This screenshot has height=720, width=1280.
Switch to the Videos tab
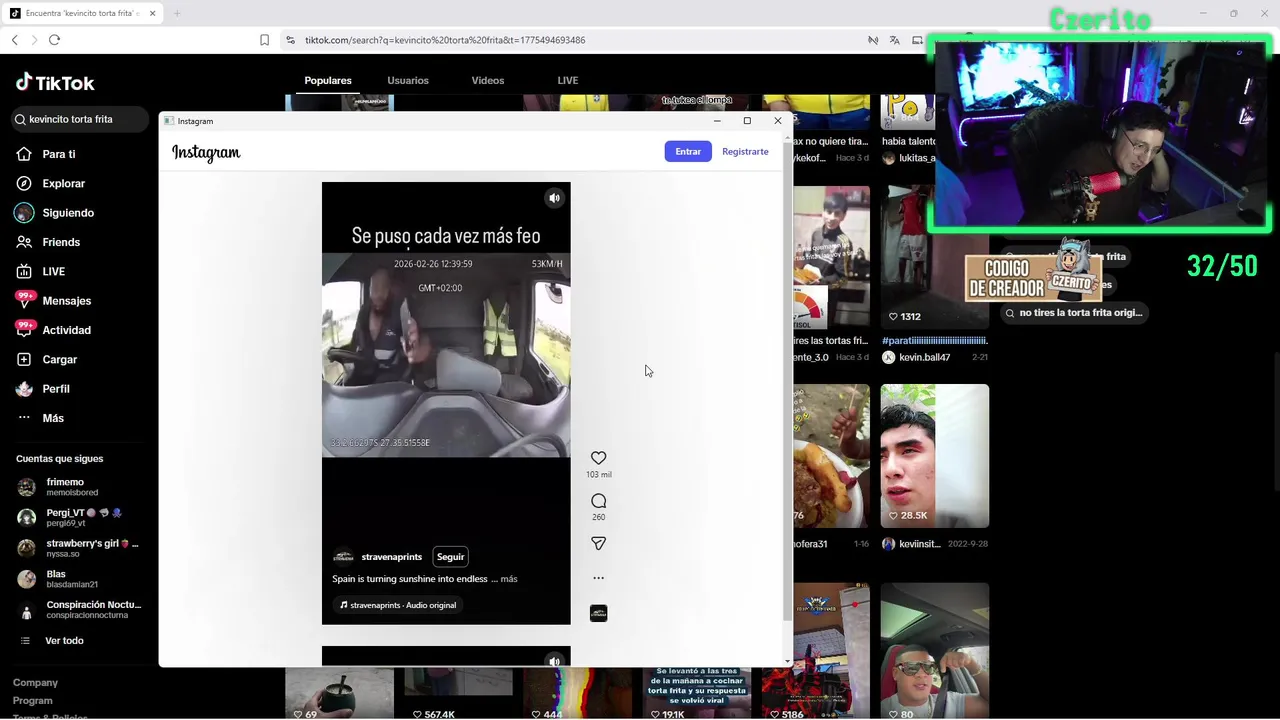(x=488, y=81)
